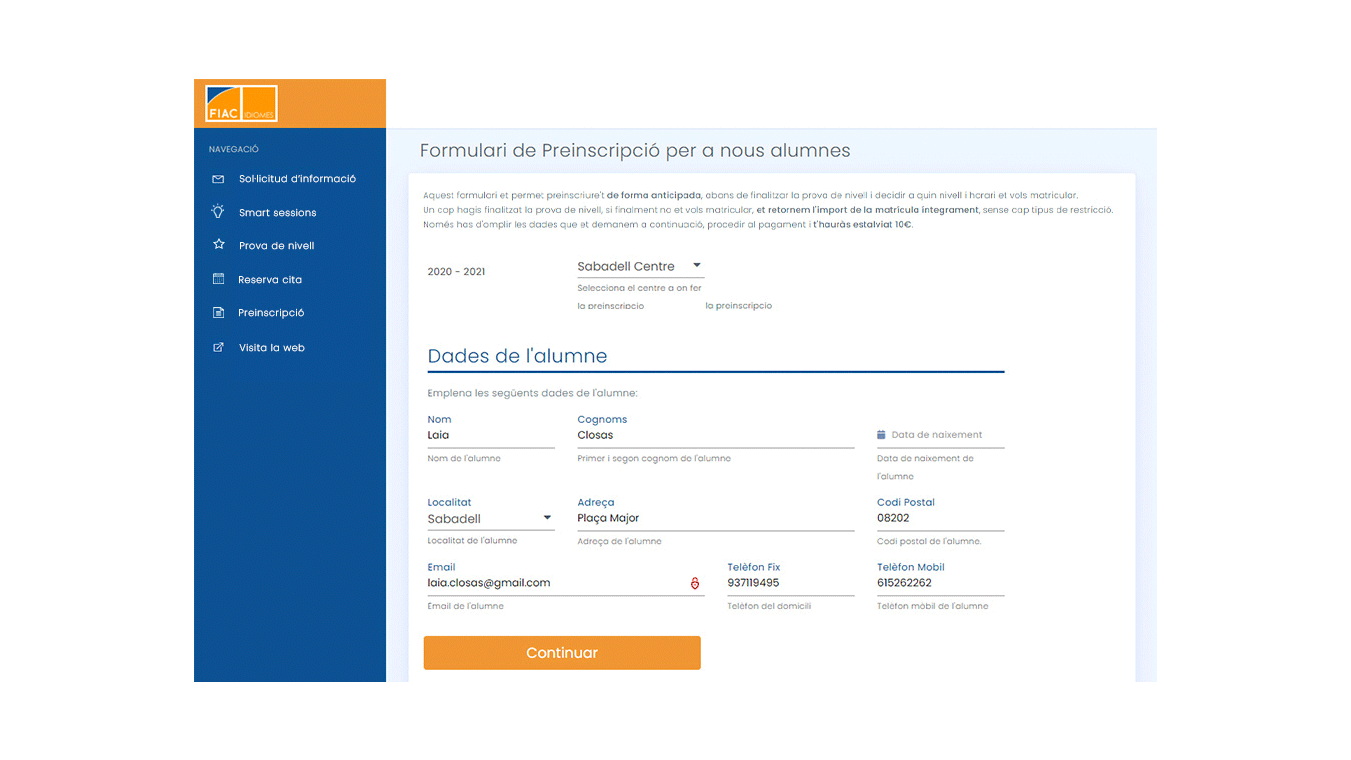Screen dimensions: 1351x760
Task: Click the calendar icon next to Reserva cita
Action: [217, 279]
